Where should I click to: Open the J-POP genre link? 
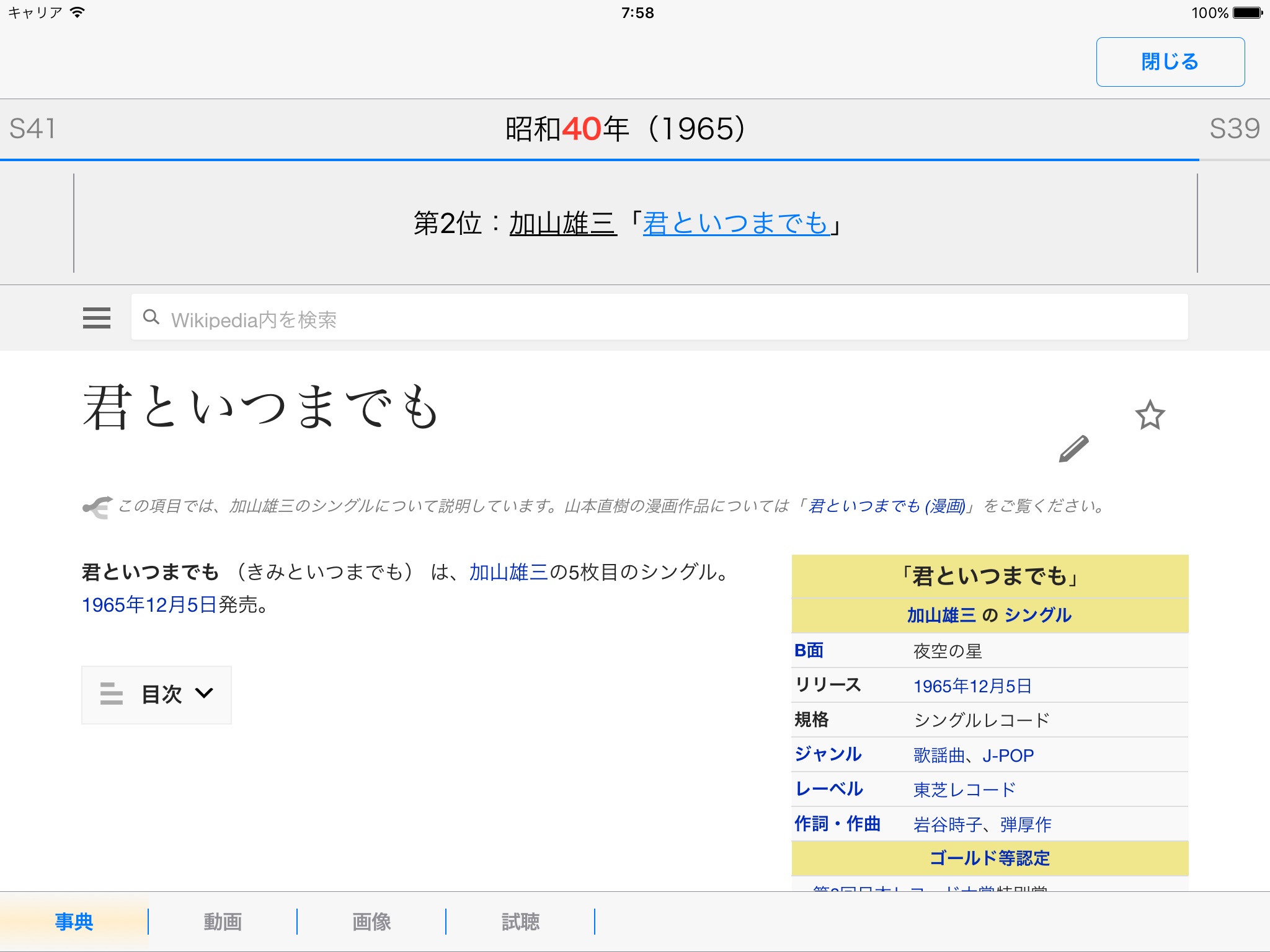(1008, 756)
